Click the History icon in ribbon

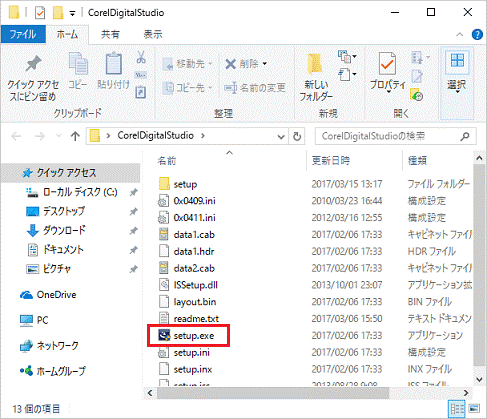(x=417, y=95)
